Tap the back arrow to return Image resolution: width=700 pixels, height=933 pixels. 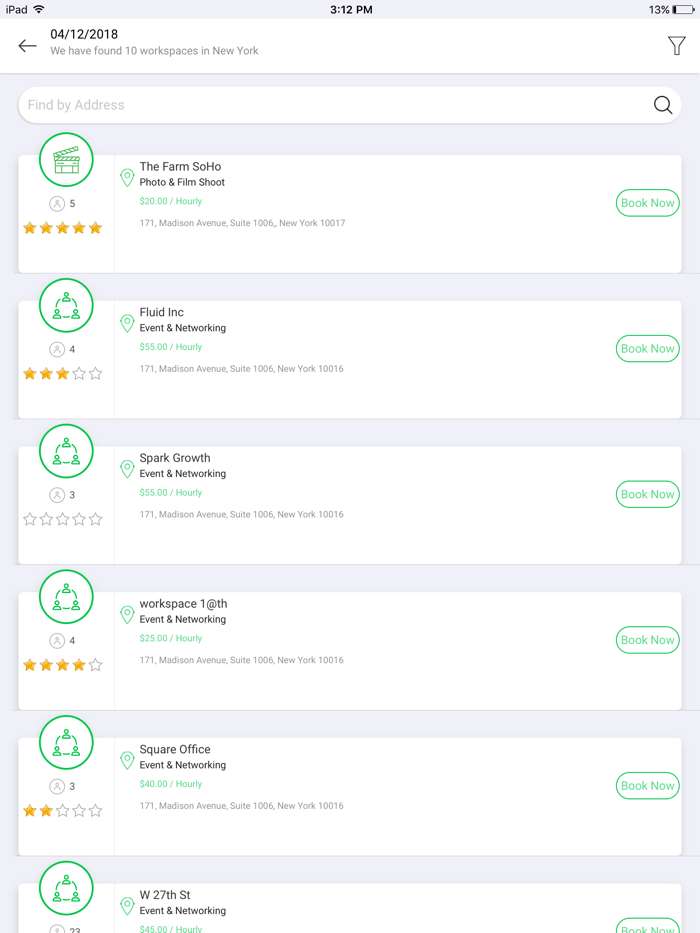[27, 45]
